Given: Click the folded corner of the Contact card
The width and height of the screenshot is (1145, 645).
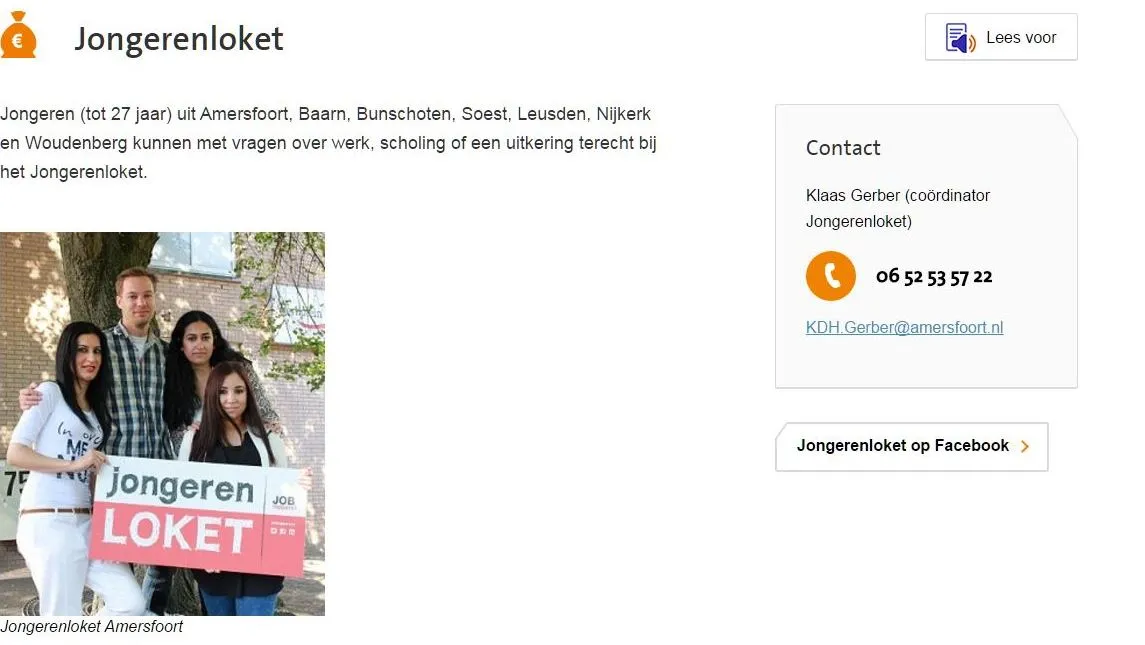Looking at the screenshot, I should (x=1068, y=120).
